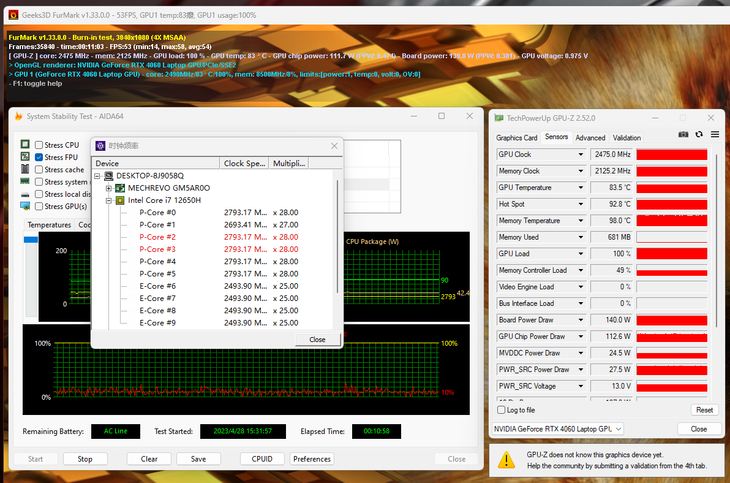Switch to Graphics Card tab
The height and width of the screenshot is (483, 730).
pos(516,137)
